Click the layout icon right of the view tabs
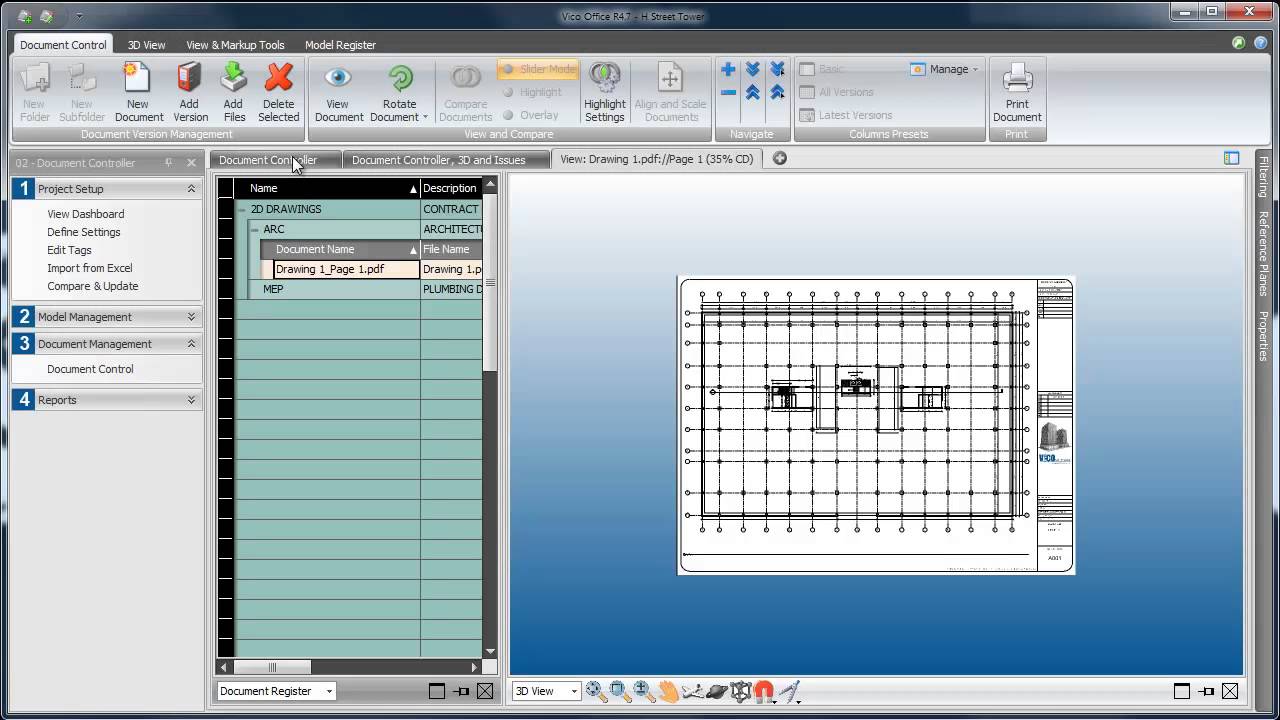The image size is (1280, 720). point(1232,158)
